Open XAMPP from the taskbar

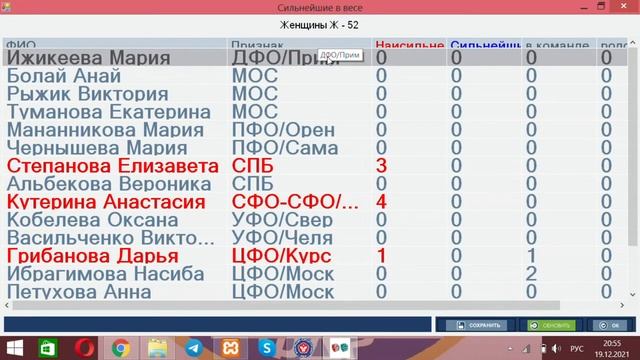231,348
